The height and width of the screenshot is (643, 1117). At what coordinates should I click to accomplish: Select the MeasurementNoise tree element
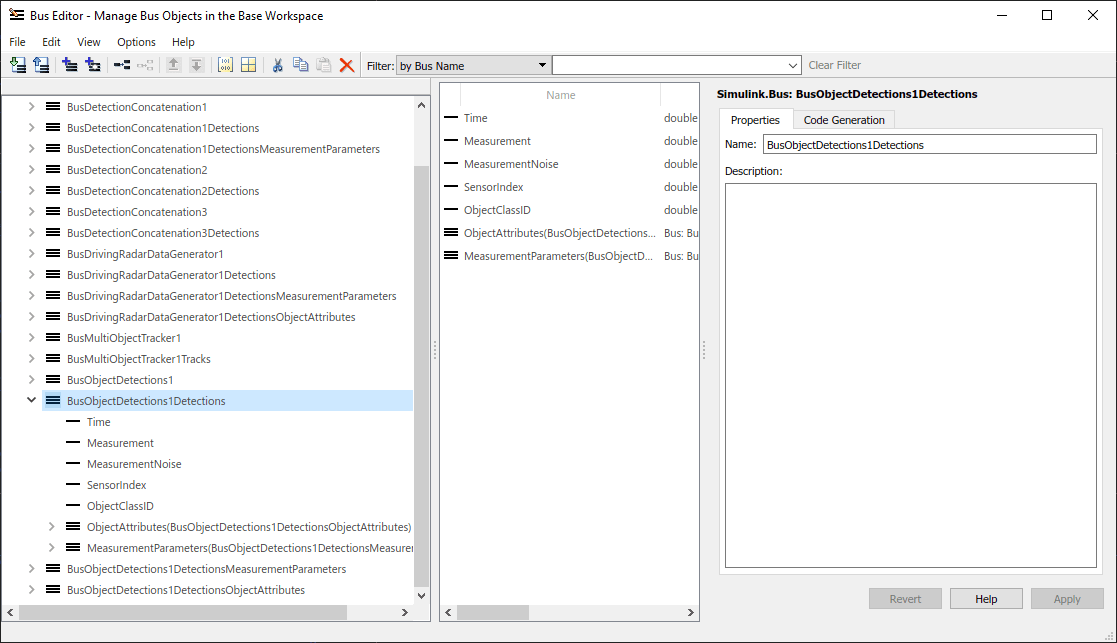point(134,464)
